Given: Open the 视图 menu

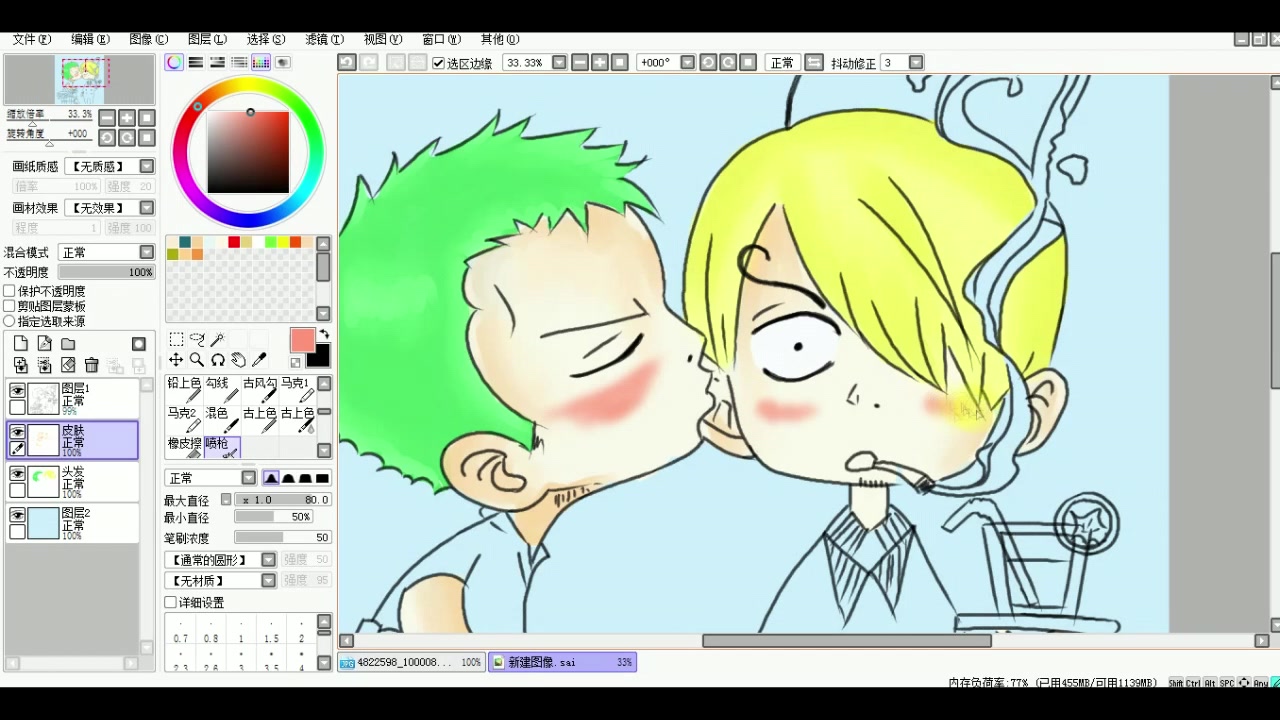Looking at the screenshot, I should tap(383, 39).
